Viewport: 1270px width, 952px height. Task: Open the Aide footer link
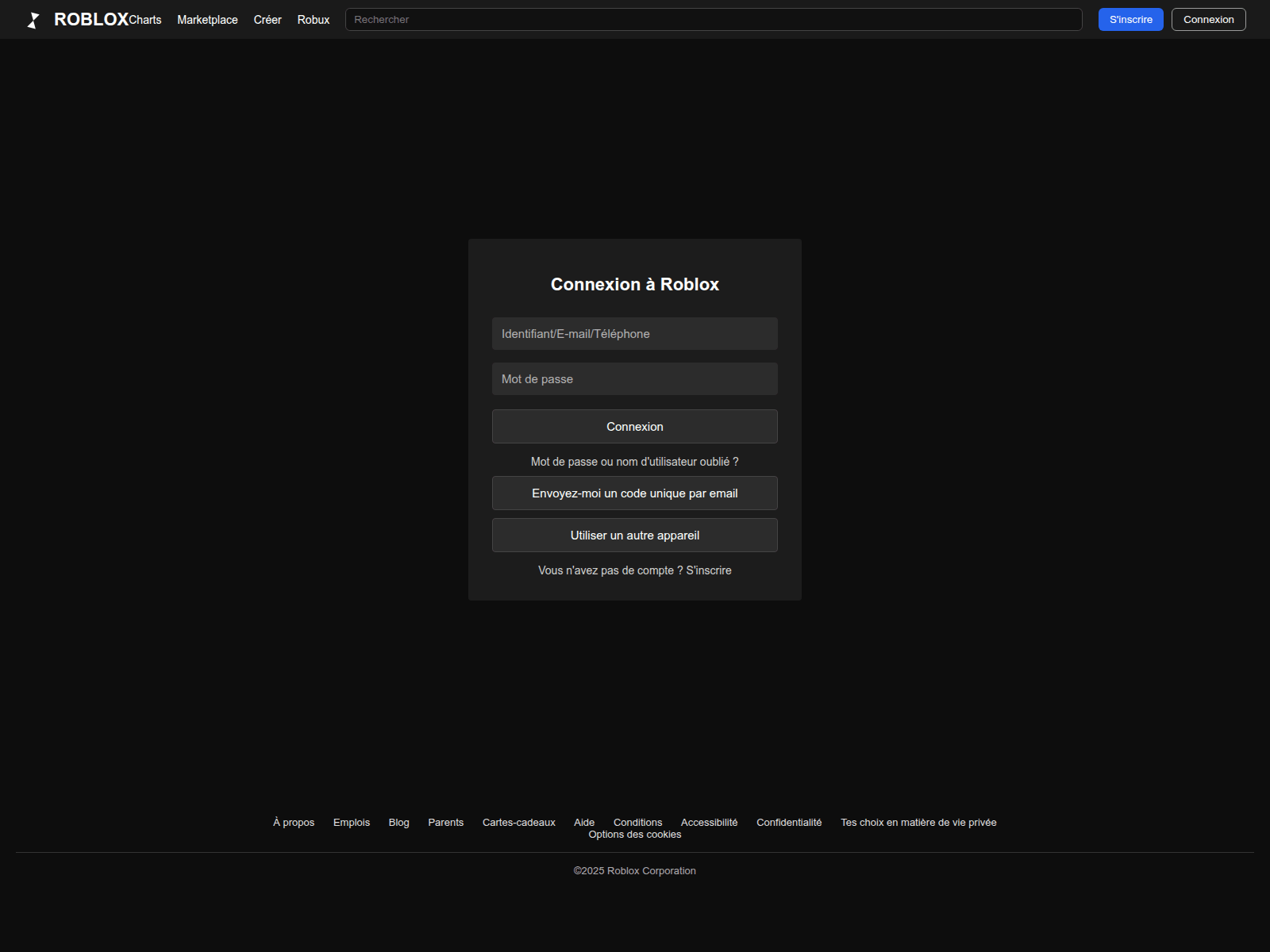584,823
